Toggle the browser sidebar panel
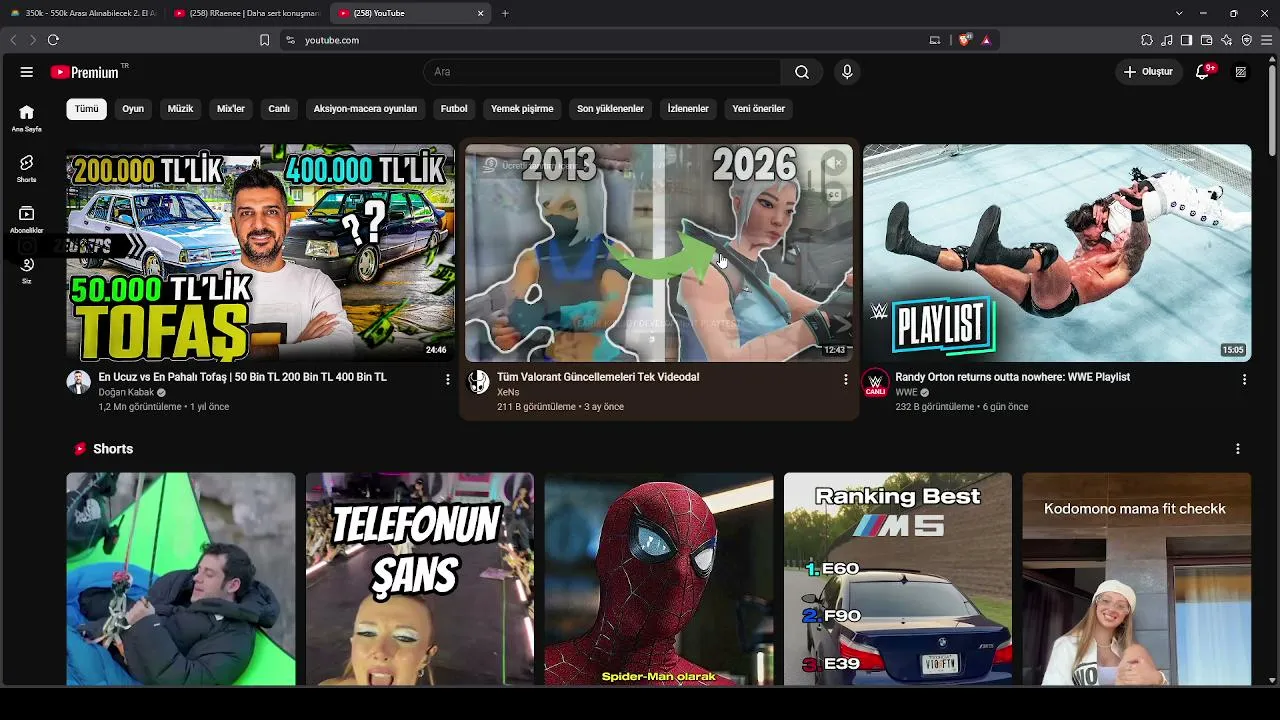 pyautogui.click(x=1186, y=40)
